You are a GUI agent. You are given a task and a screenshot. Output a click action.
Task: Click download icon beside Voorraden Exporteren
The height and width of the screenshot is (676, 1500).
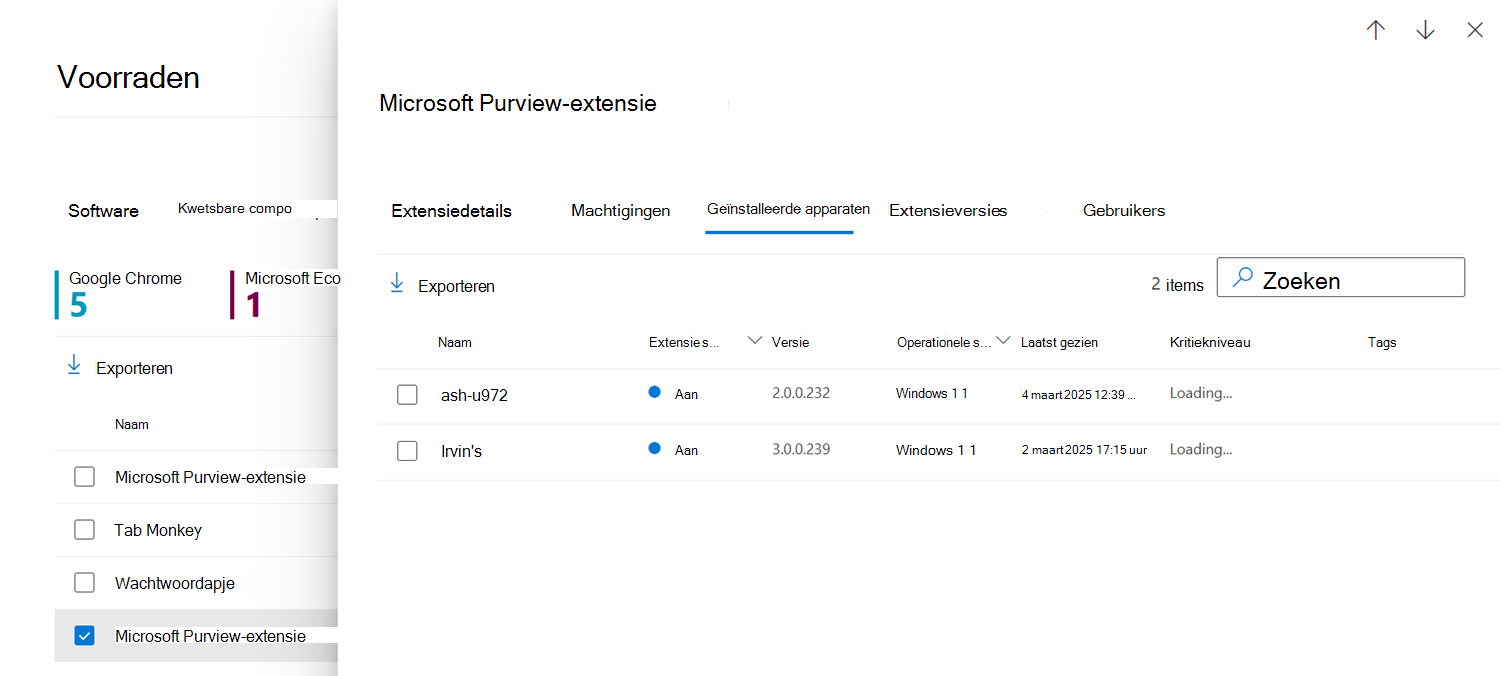click(x=74, y=366)
